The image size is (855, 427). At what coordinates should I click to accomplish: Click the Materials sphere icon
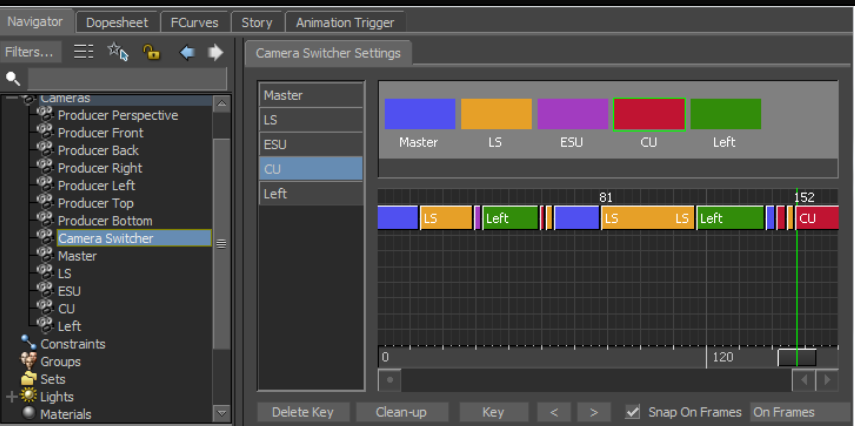click(28, 414)
